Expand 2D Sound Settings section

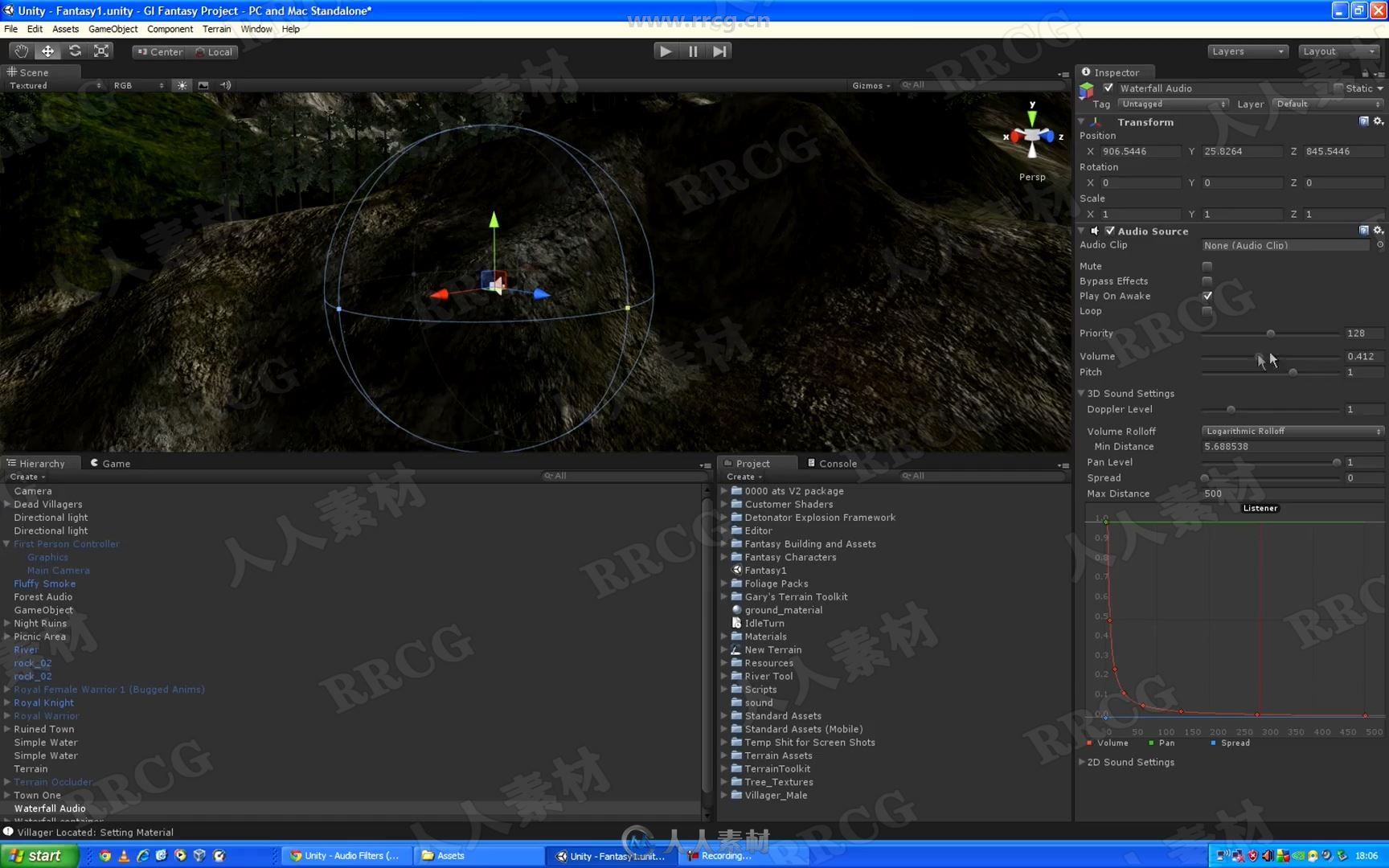click(1082, 762)
